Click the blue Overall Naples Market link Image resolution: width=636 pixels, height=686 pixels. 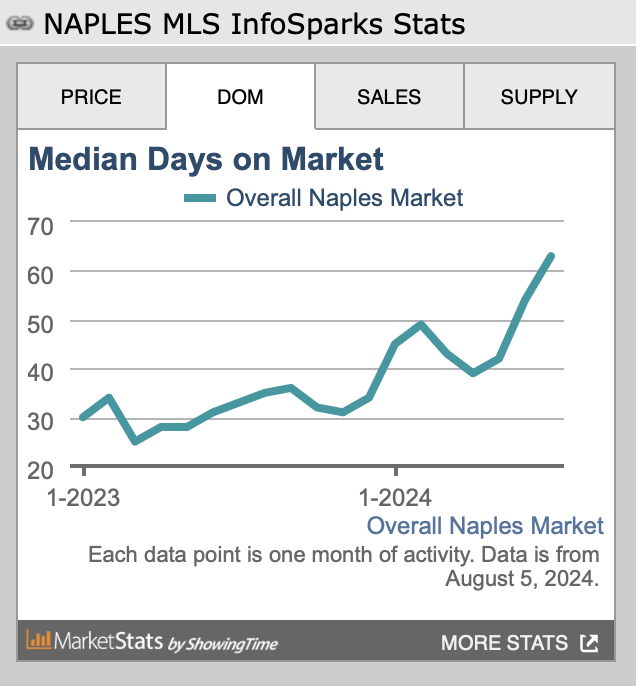pyautogui.click(x=485, y=525)
